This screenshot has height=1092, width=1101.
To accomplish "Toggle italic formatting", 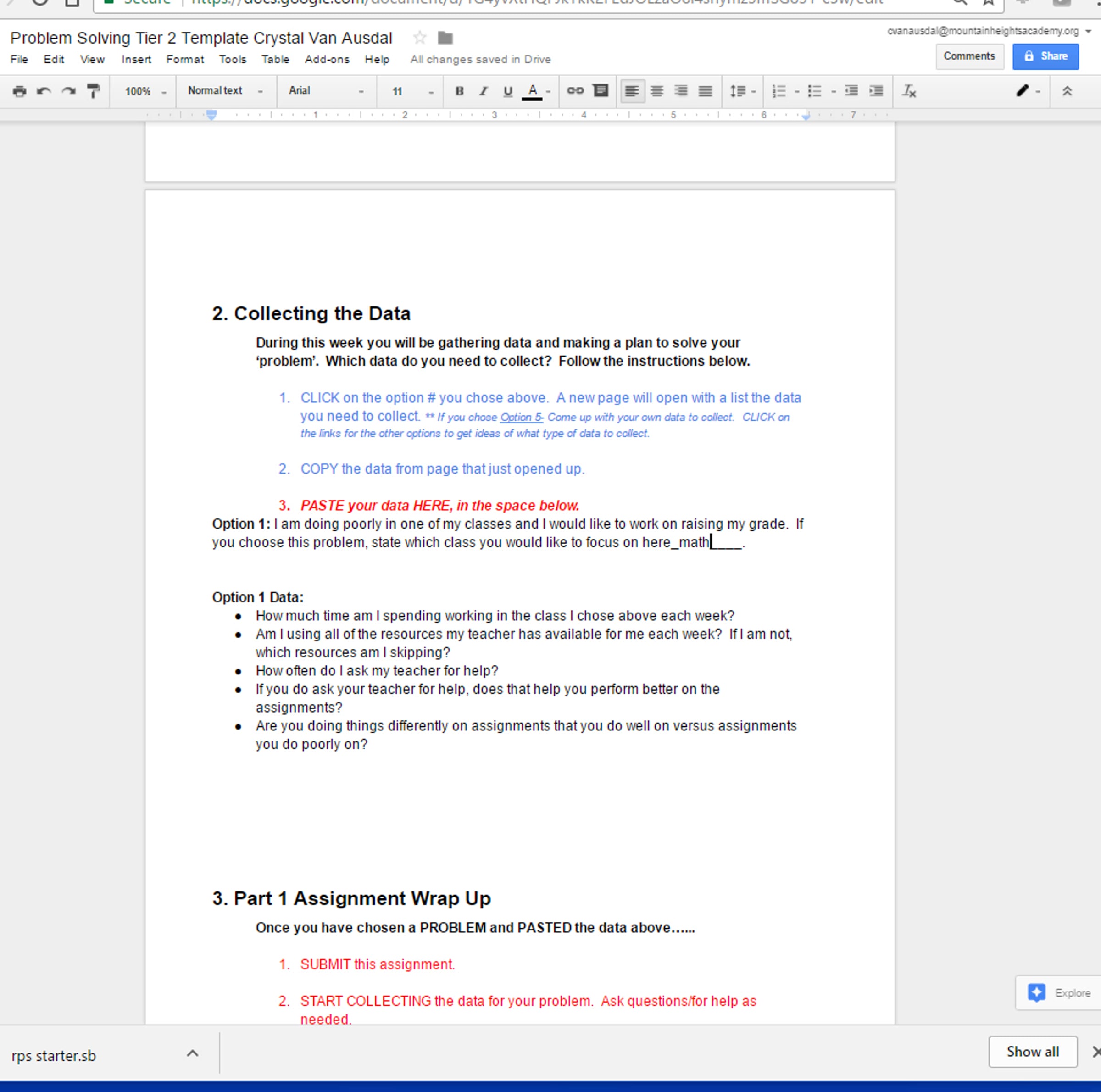I will click(483, 91).
